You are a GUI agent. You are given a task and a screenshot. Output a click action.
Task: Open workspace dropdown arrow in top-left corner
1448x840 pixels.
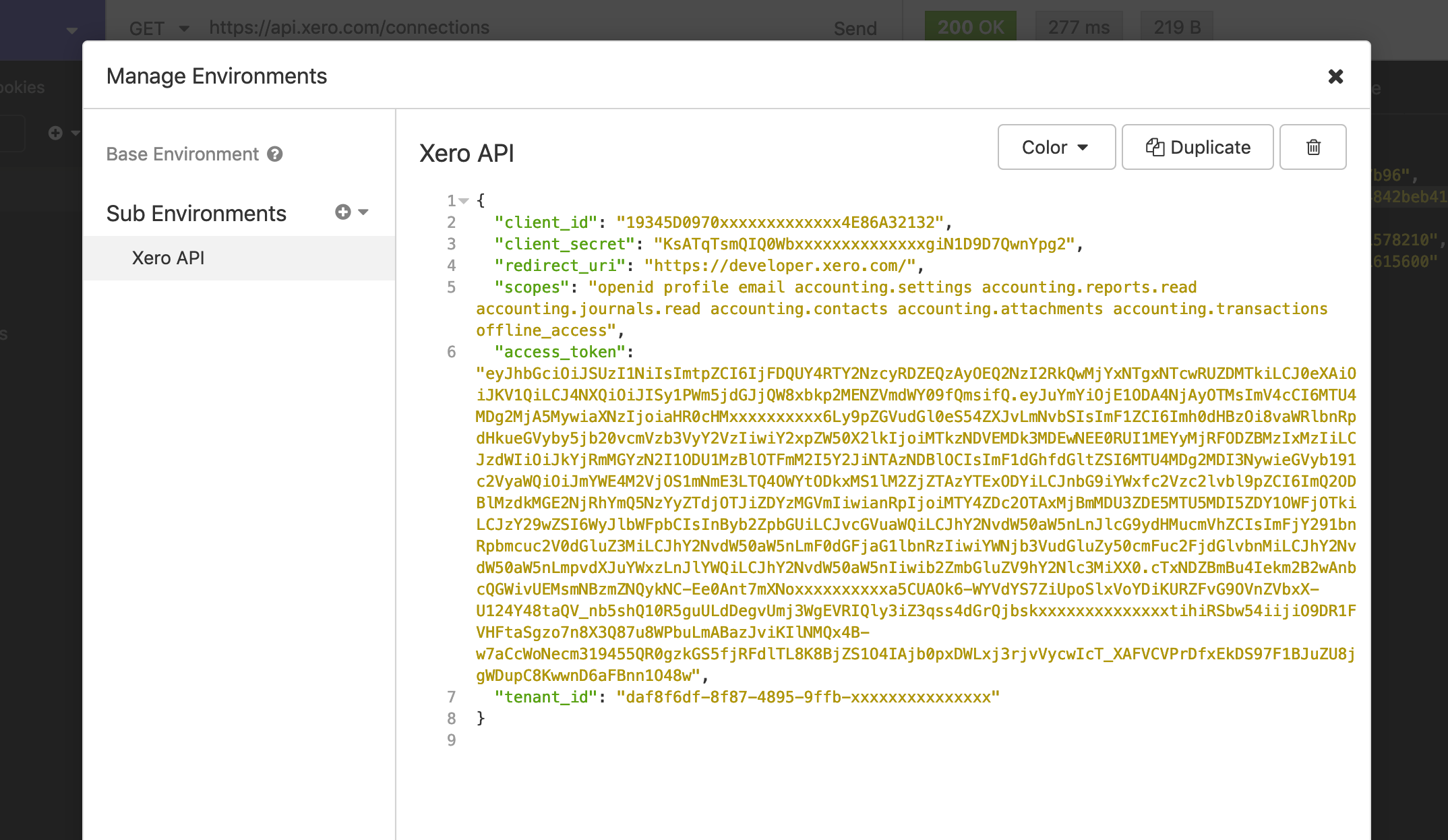point(72,30)
